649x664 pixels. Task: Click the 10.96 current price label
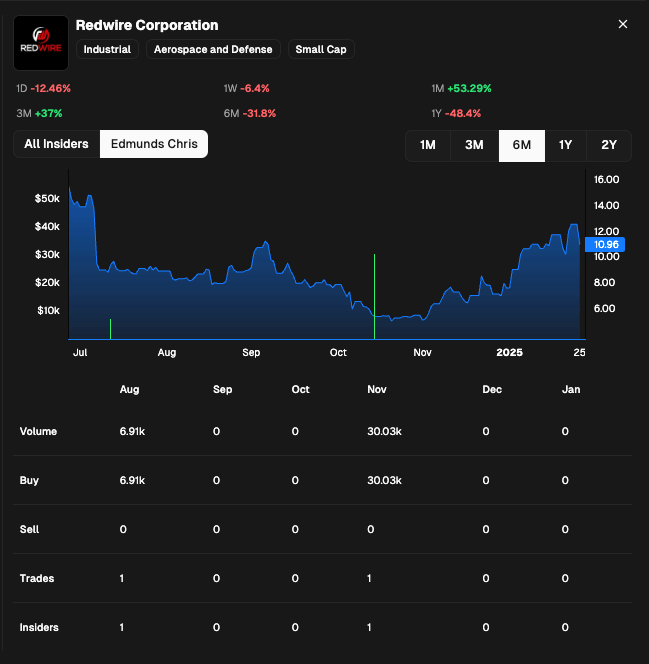coord(605,244)
